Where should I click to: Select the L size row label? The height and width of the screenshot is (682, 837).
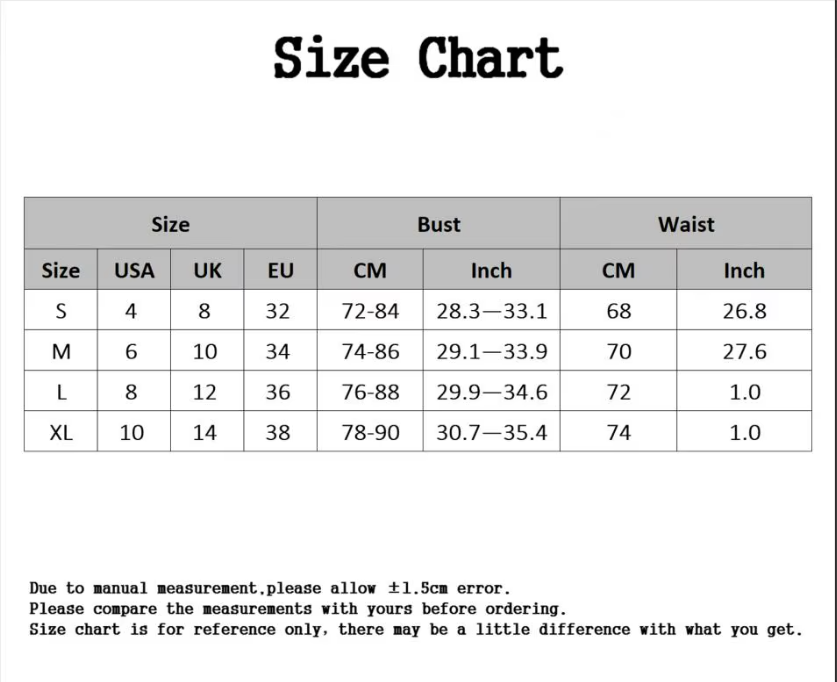tap(61, 391)
